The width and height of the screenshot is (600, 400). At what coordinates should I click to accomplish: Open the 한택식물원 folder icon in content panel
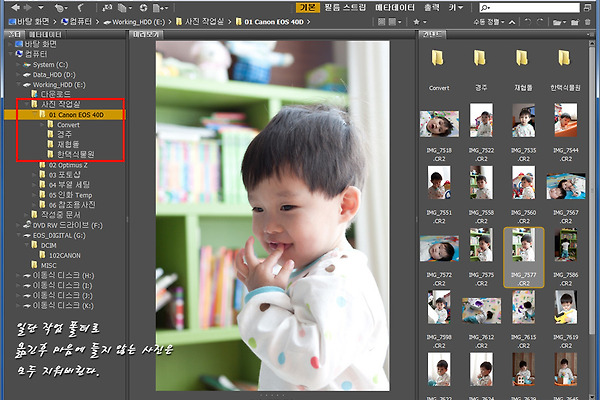pos(566,62)
